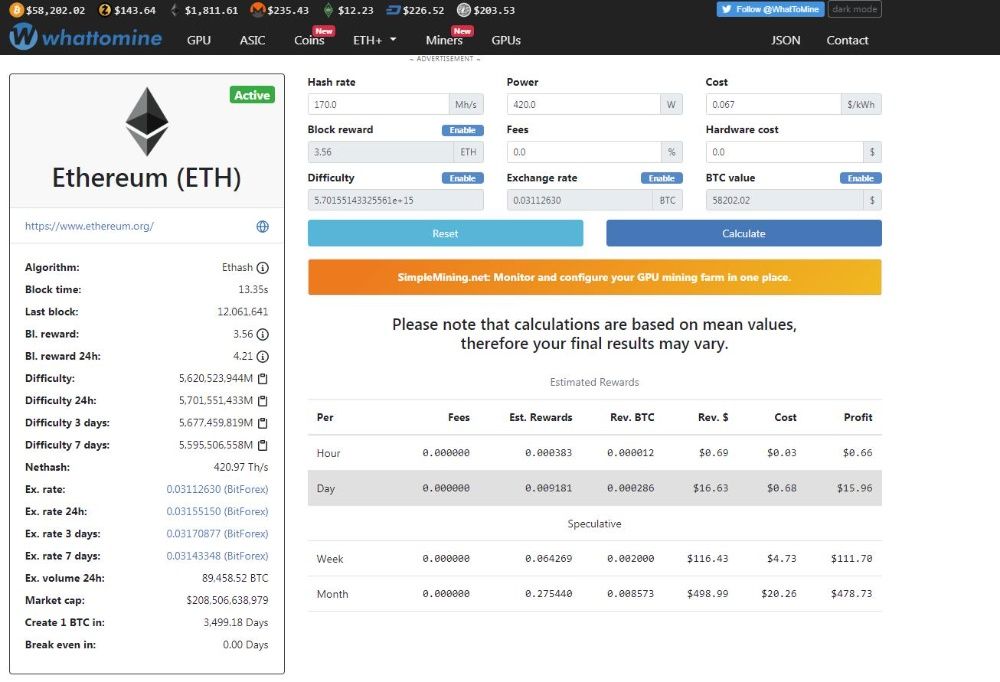
Task: Open the https://www.ethereum.org/ link
Action: [x=89, y=226]
